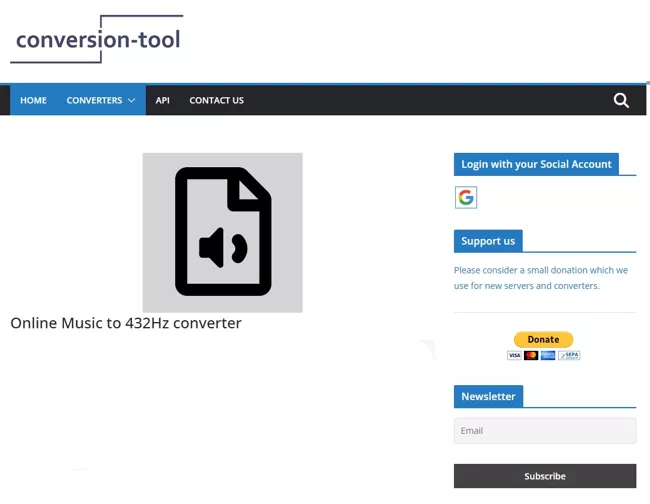
Task: Go to the Home menu item
Action: coord(33,100)
